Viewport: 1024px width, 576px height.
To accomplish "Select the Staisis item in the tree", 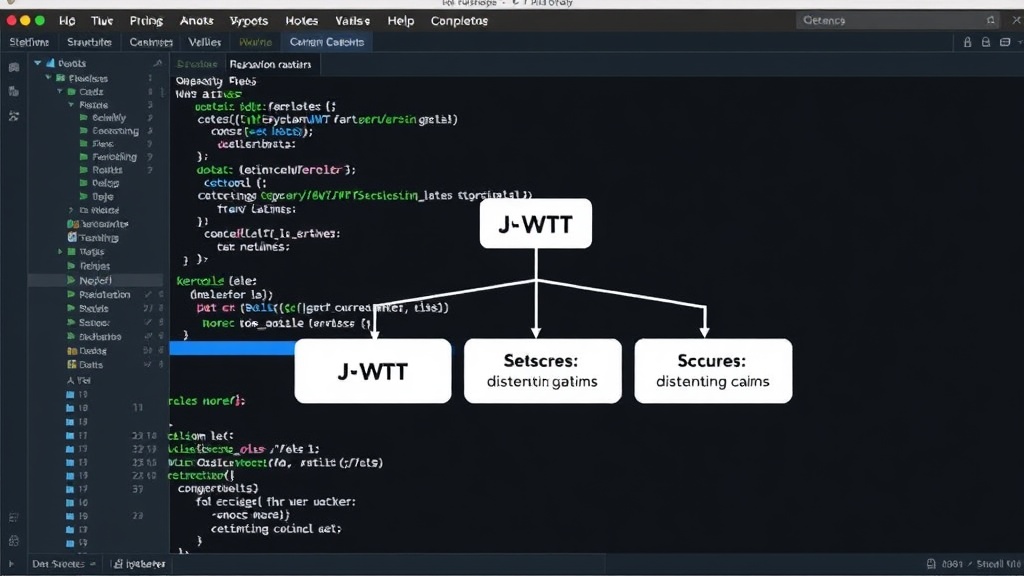I will [x=93, y=308].
